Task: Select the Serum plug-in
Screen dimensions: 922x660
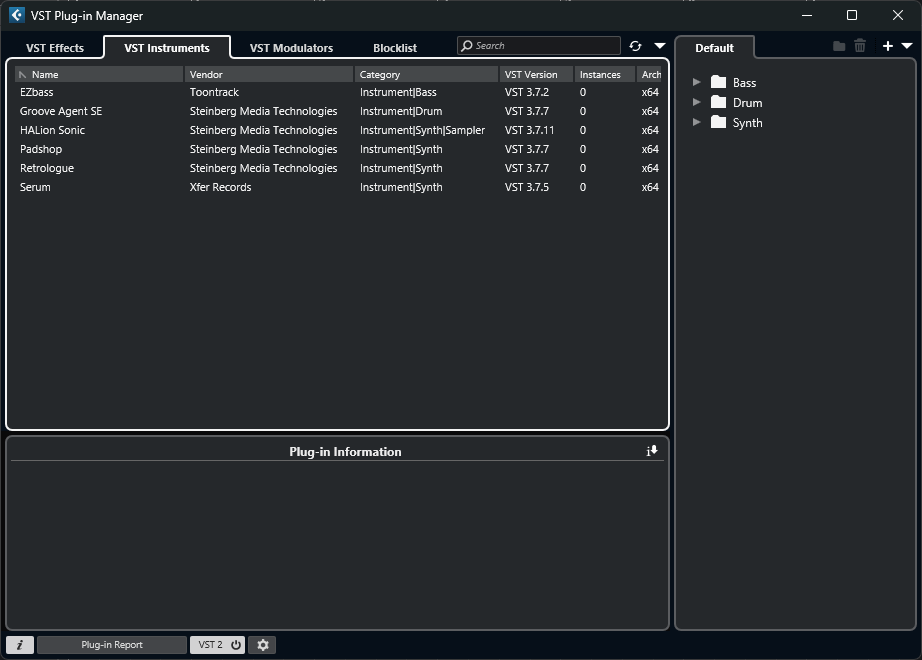Action: [x=339, y=187]
